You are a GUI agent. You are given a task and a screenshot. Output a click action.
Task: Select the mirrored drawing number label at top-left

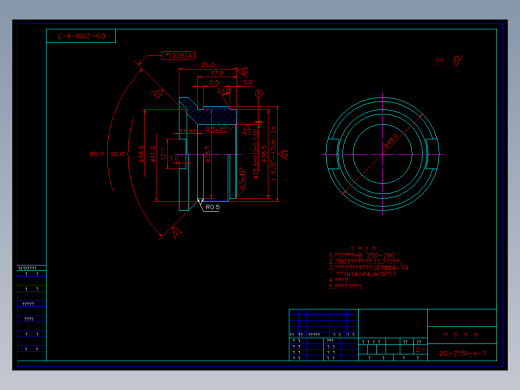(x=82, y=36)
